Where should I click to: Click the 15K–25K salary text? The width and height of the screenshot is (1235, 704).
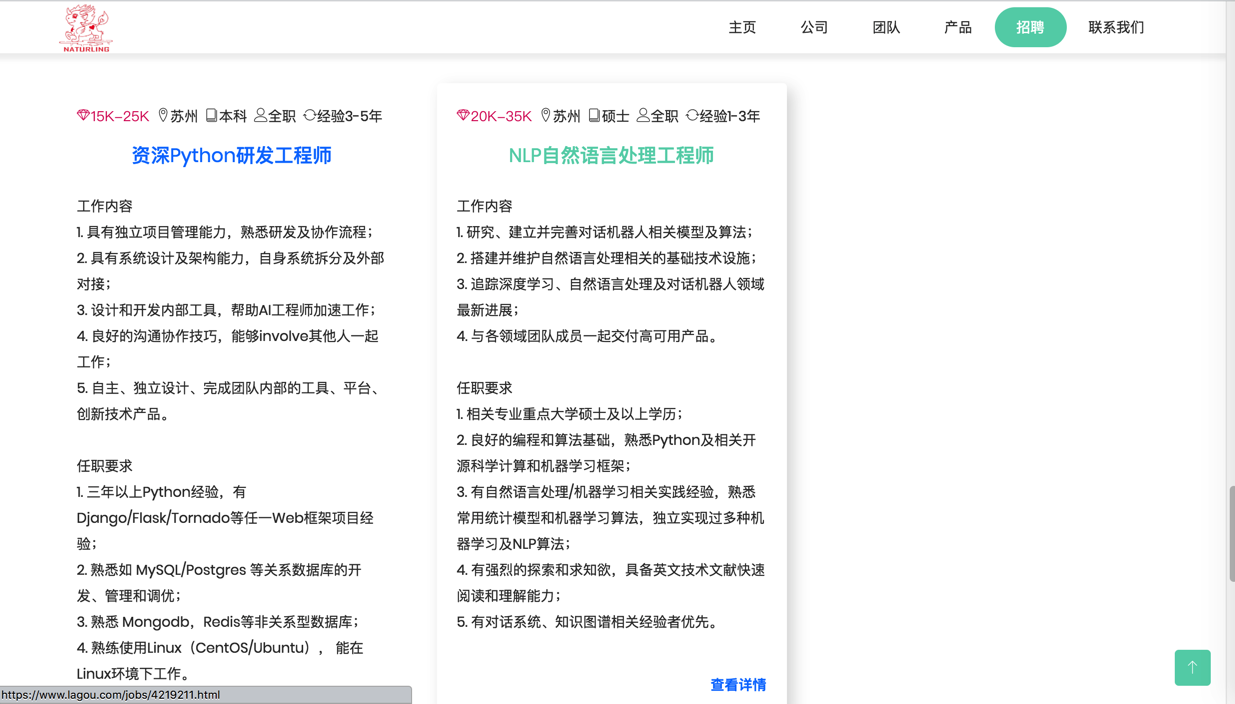click(120, 117)
